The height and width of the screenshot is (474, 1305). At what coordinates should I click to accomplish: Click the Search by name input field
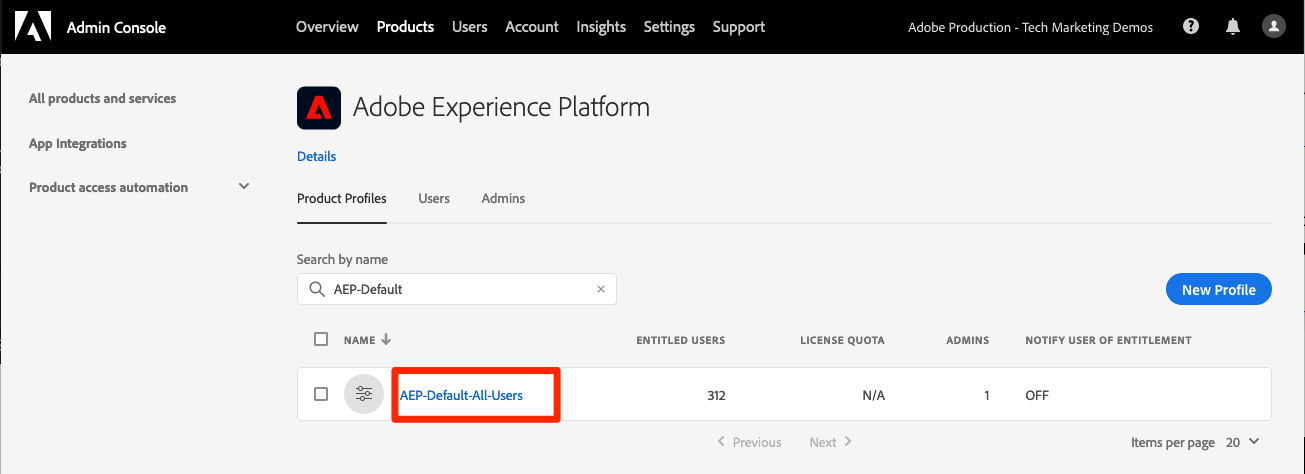pyautogui.click(x=460, y=289)
